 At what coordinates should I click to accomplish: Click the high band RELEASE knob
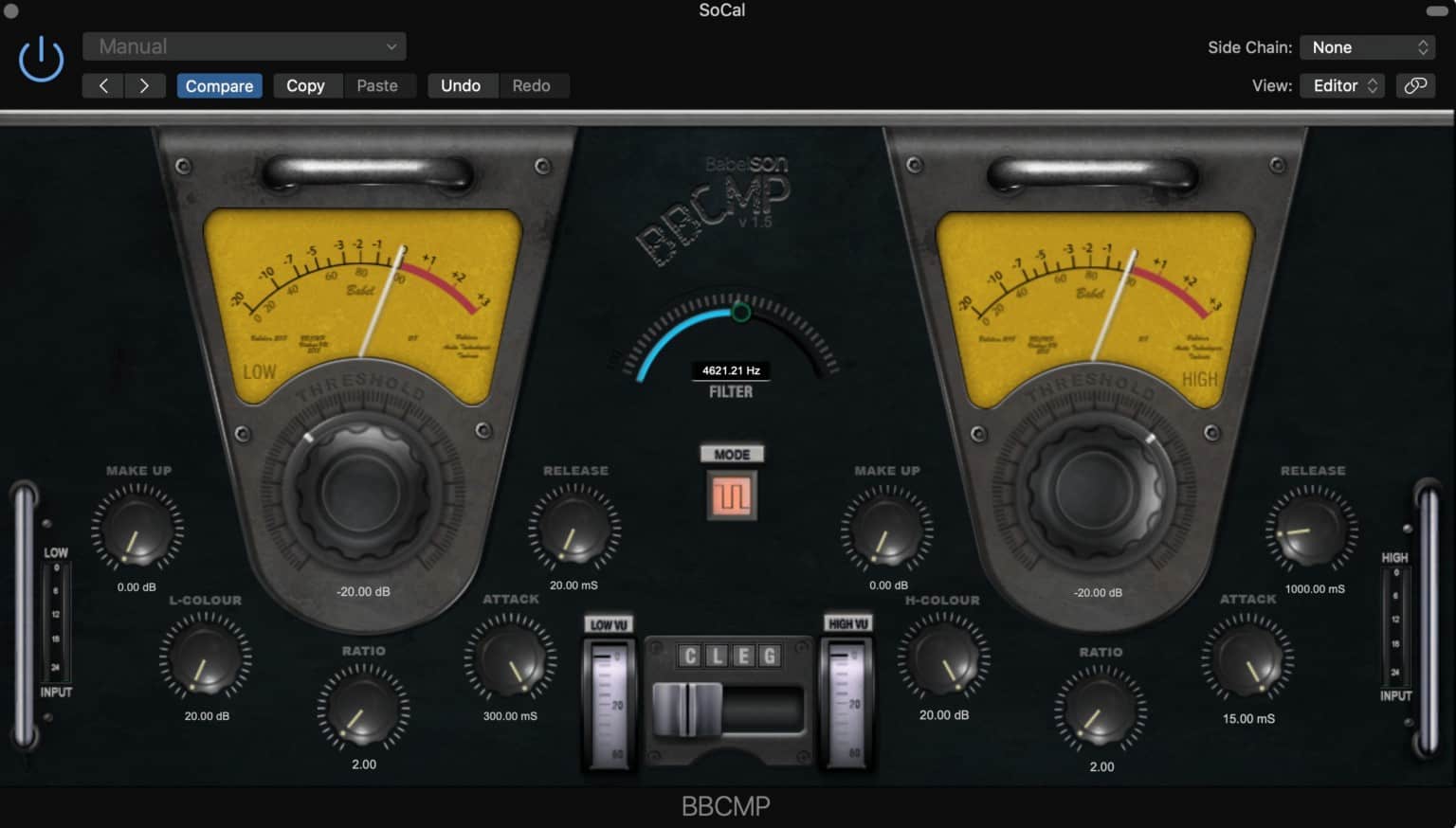click(x=1312, y=530)
